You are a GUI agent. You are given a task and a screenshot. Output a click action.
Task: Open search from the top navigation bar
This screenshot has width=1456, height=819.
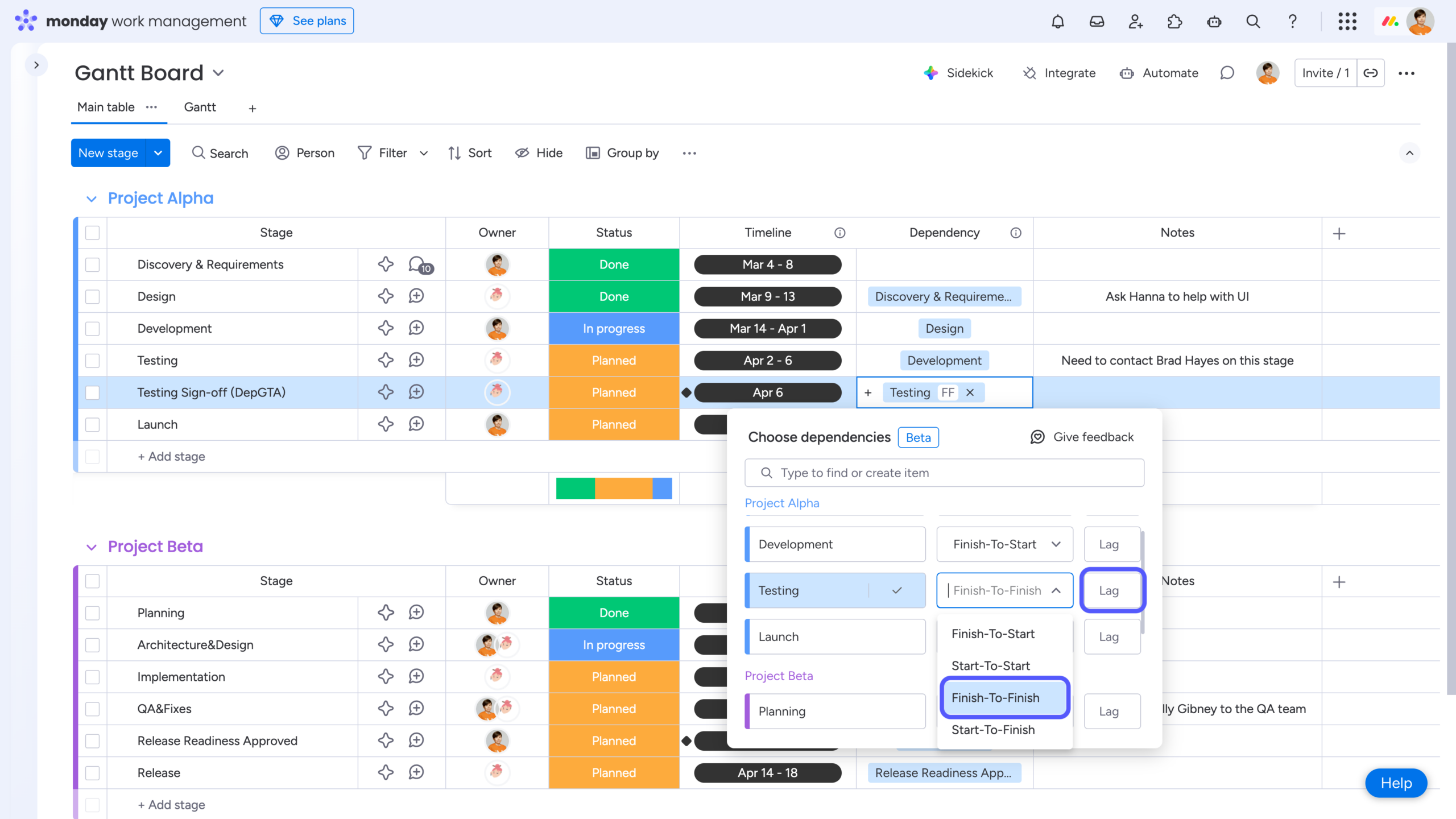coord(1252,21)
